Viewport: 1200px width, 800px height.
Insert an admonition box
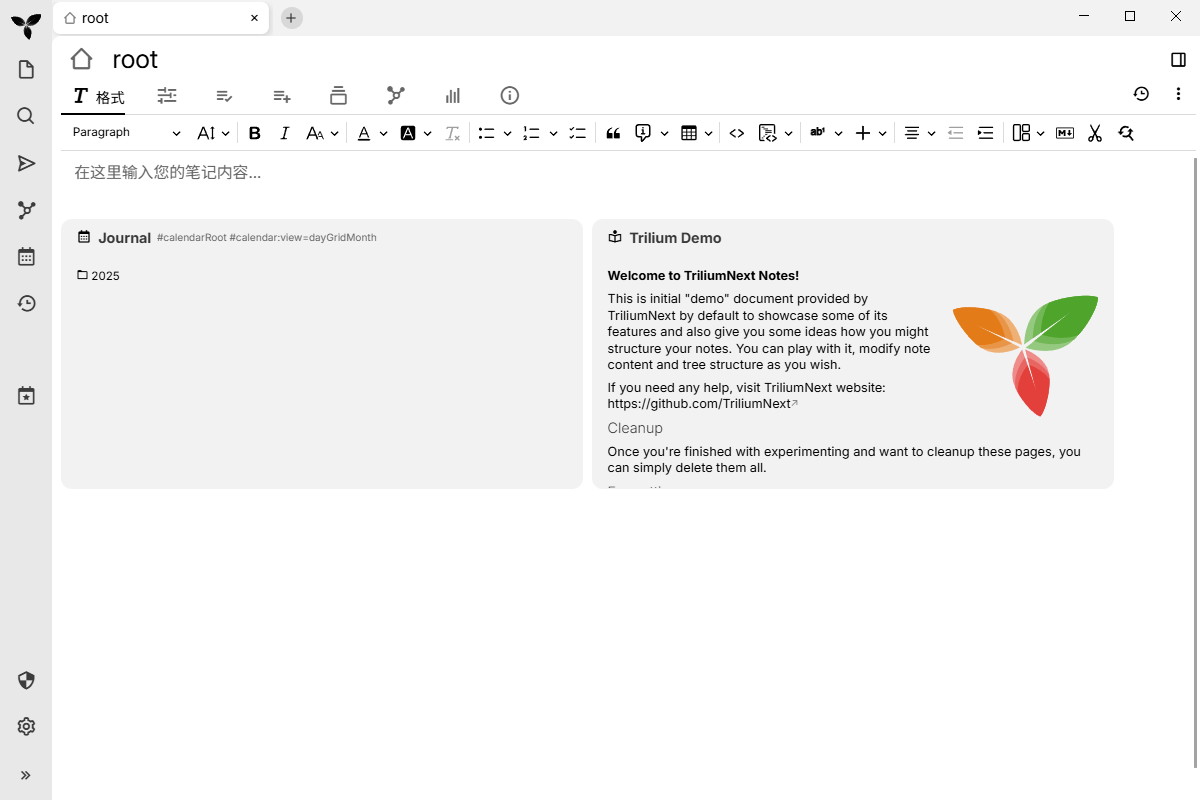point(643,133)
